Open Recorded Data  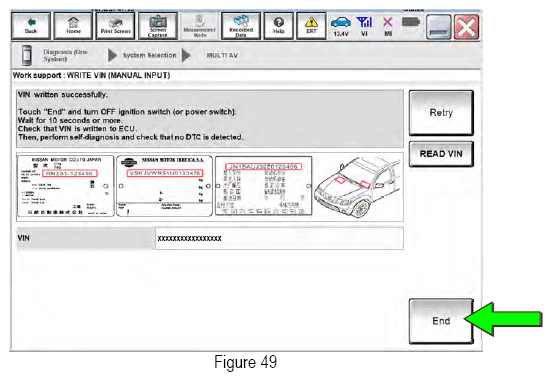tap(241, 26)
